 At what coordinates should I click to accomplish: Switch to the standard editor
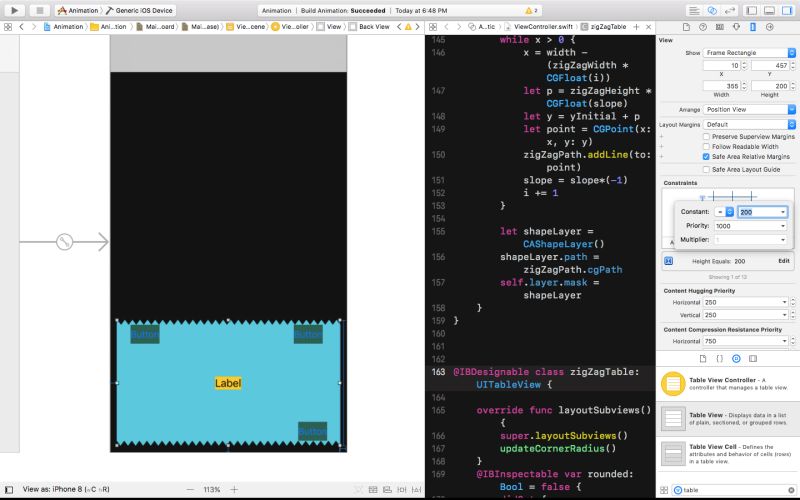(694, 10)
